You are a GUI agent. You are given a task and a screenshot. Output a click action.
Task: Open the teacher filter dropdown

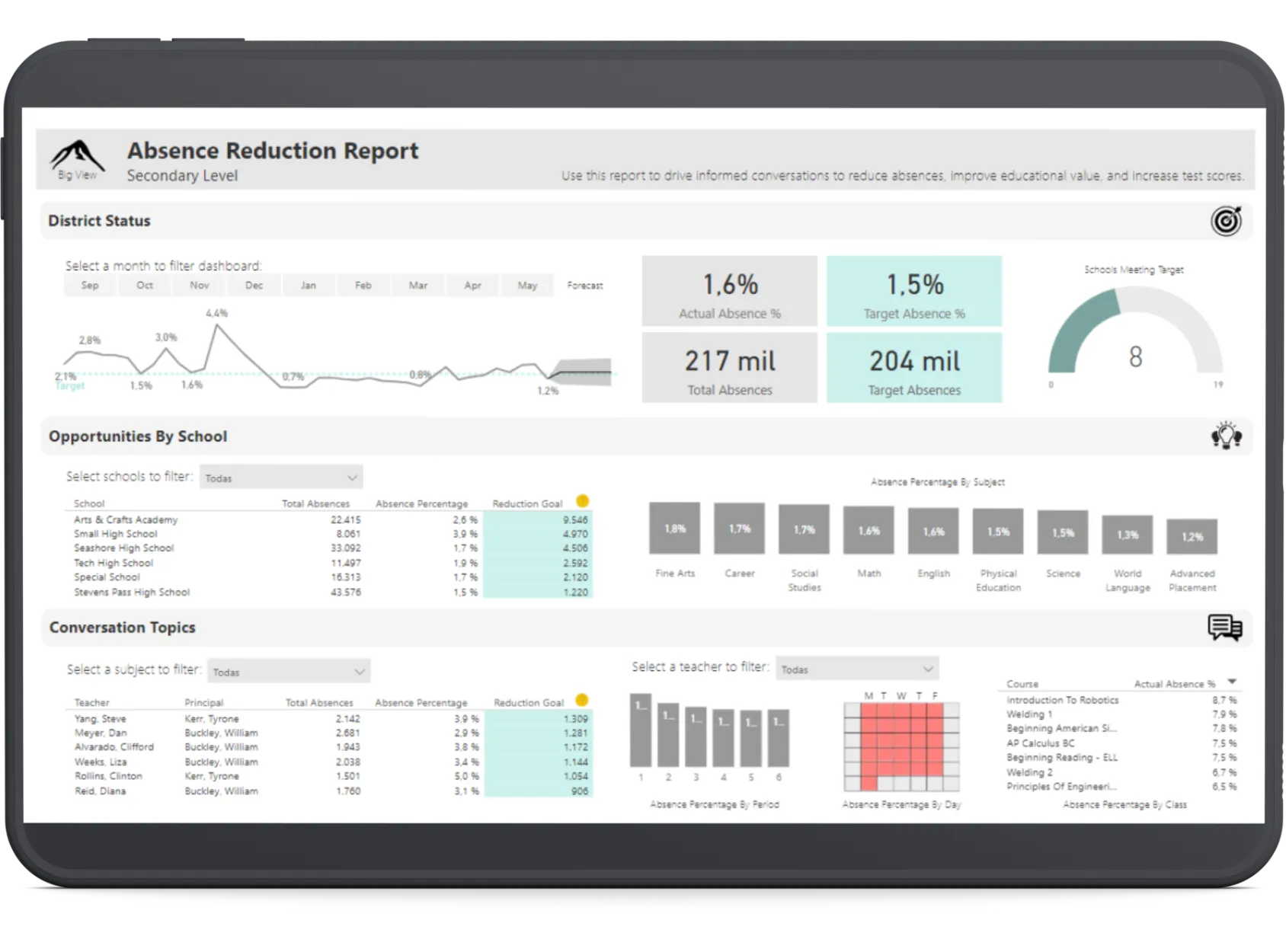[857, 669]
